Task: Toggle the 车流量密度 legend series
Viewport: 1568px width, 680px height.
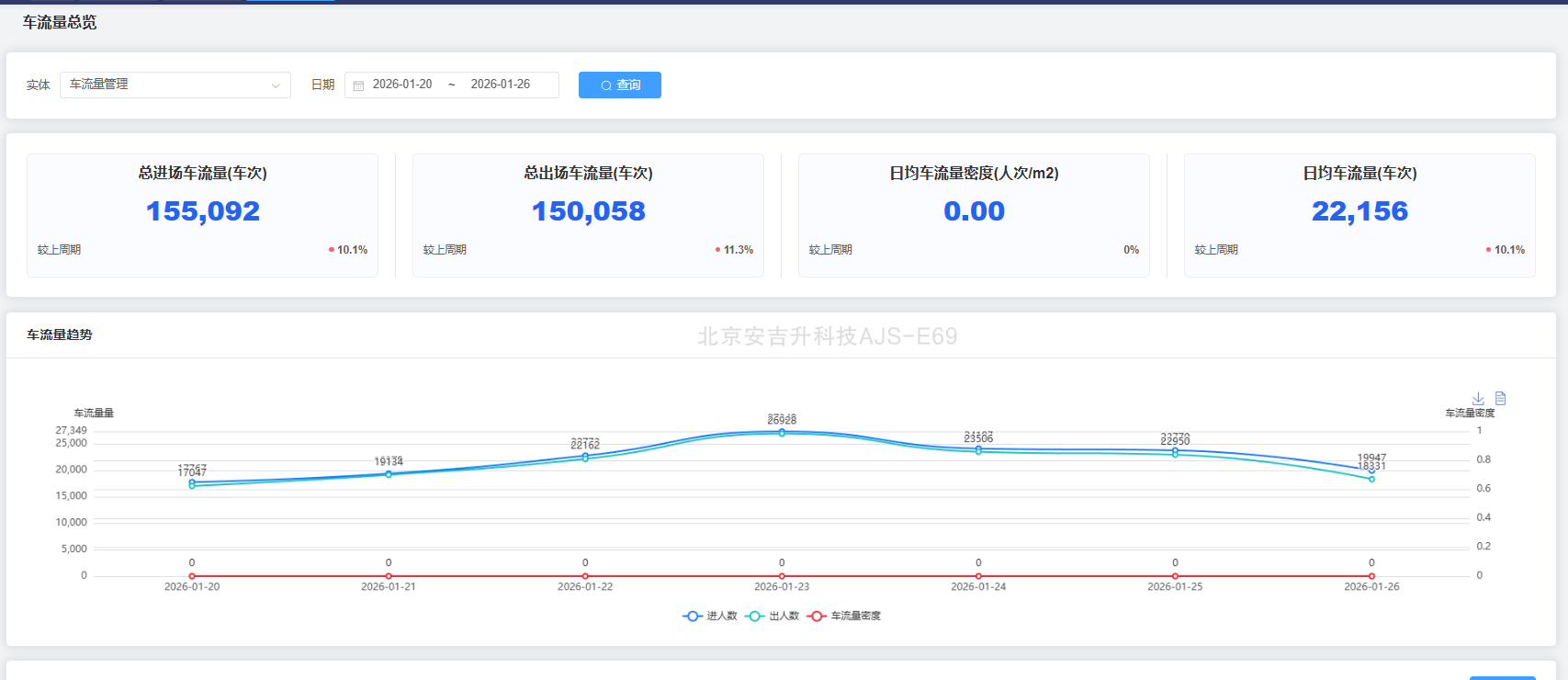Action: pyautogui.click(x=844, y=616)
